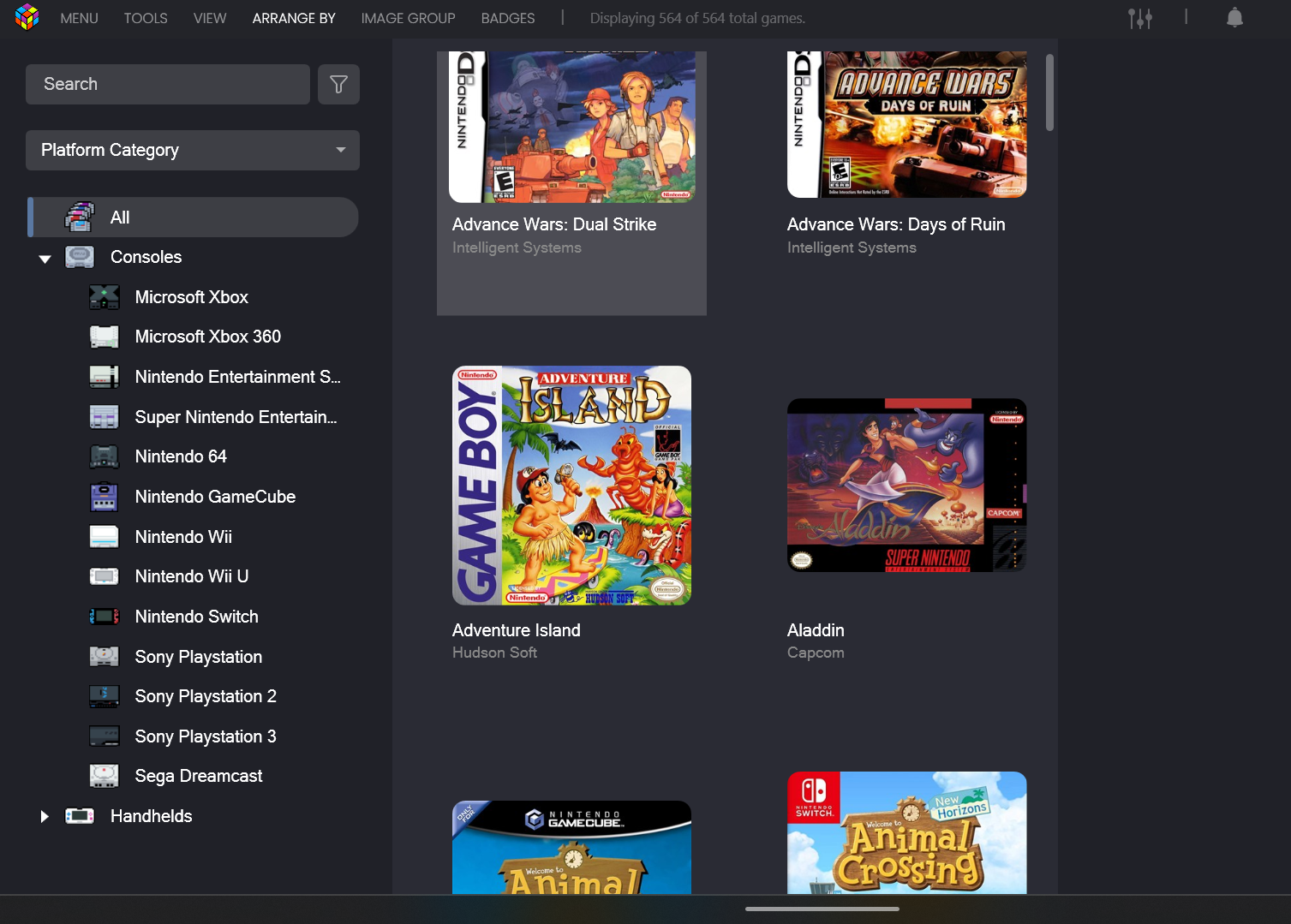
Task: Click Advance Wars: Days of Ruin title
Action: pos(896,224)
